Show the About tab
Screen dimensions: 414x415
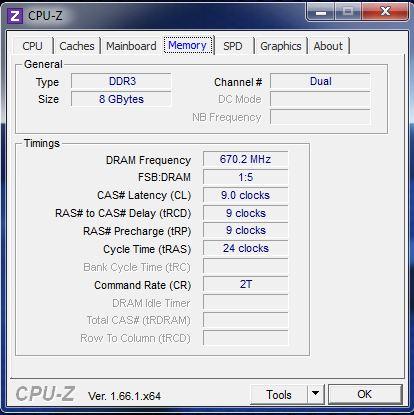point(328,46)
